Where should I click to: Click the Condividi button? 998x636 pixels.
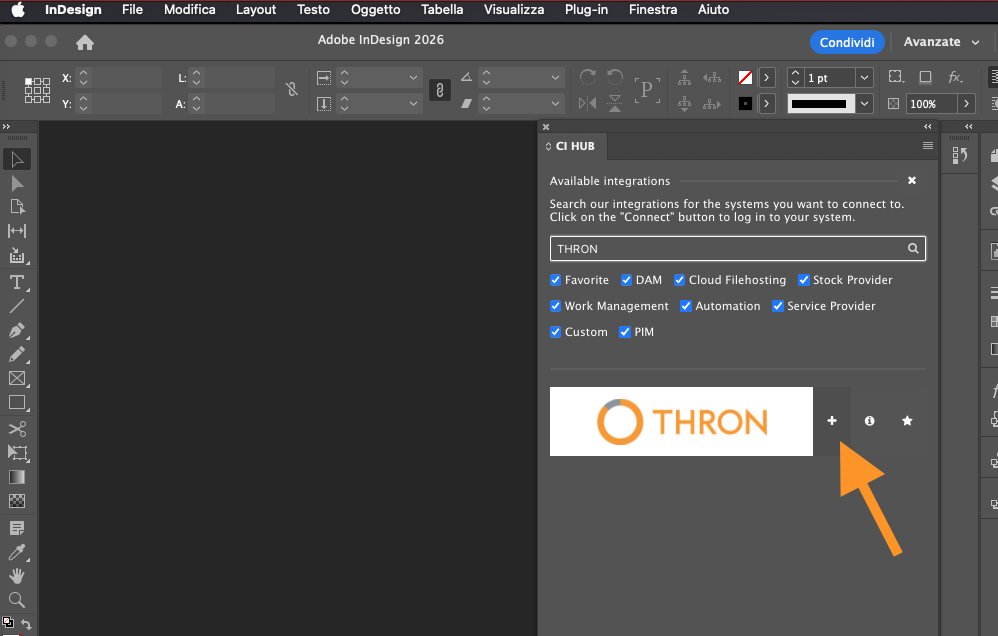[x=847, y=42]
